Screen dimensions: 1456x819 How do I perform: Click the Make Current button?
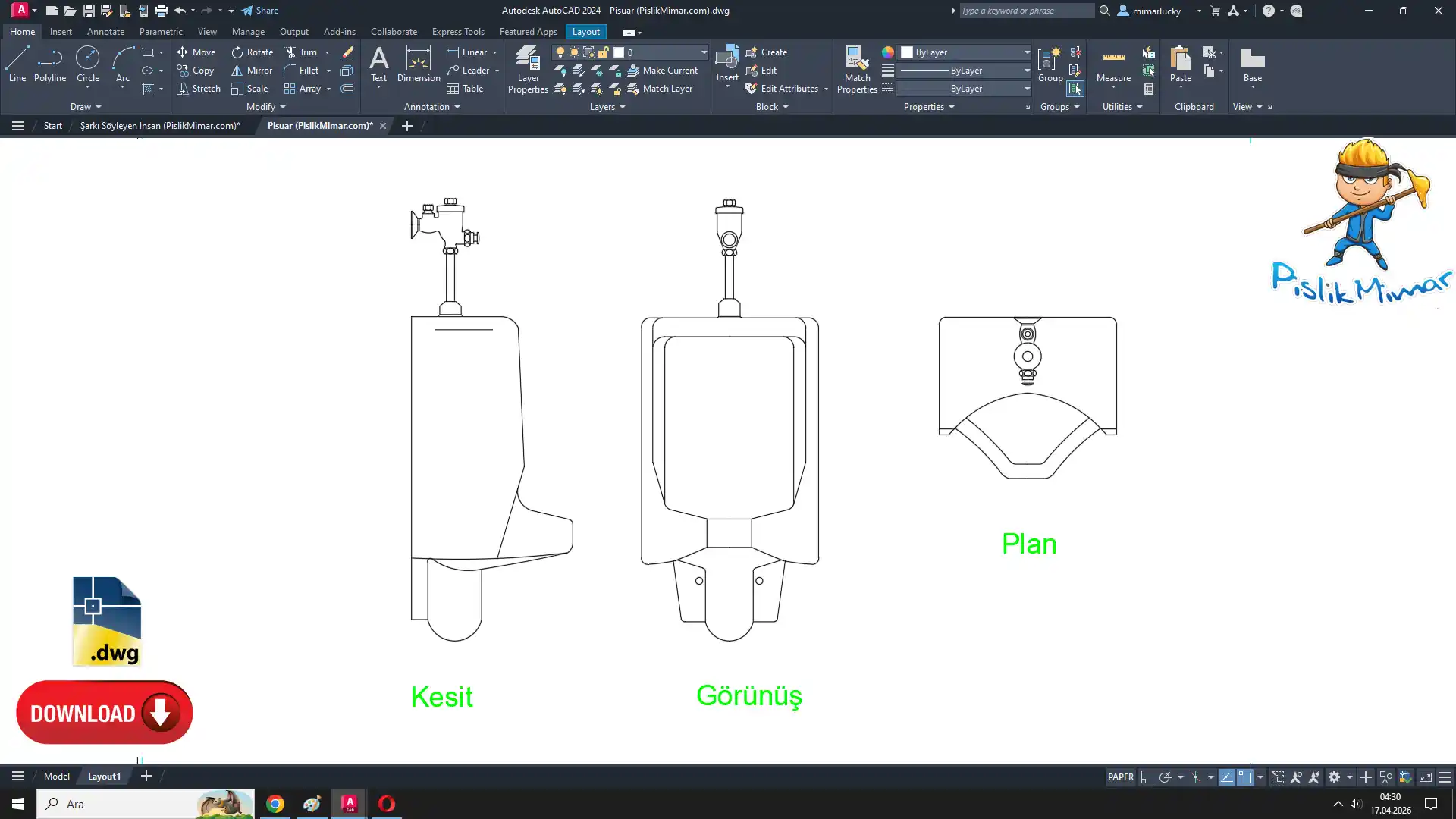point(662,71)
